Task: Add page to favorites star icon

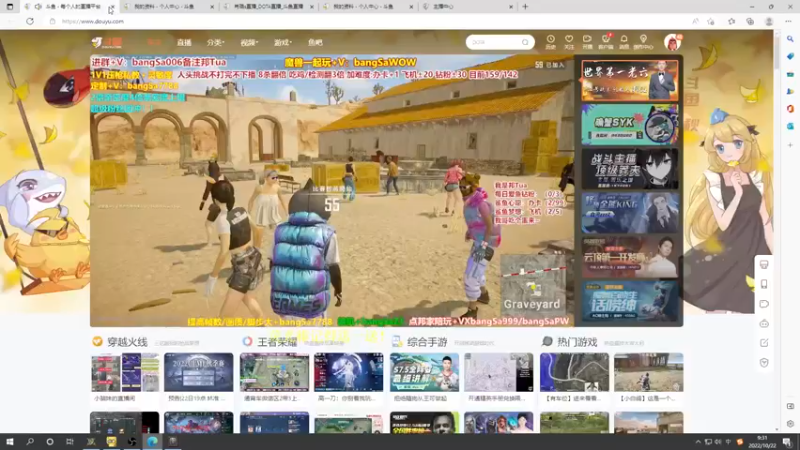Action: tap(711, 21)
